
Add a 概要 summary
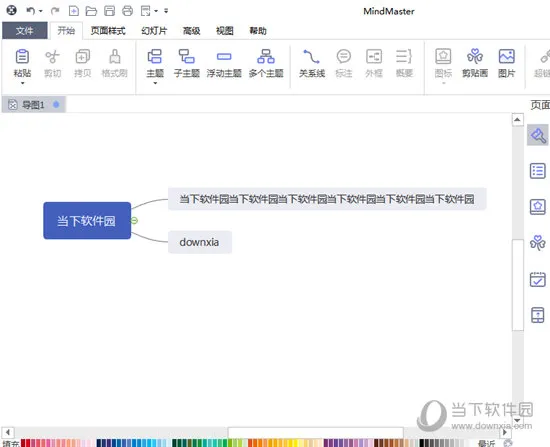click(x=404, y=63)
